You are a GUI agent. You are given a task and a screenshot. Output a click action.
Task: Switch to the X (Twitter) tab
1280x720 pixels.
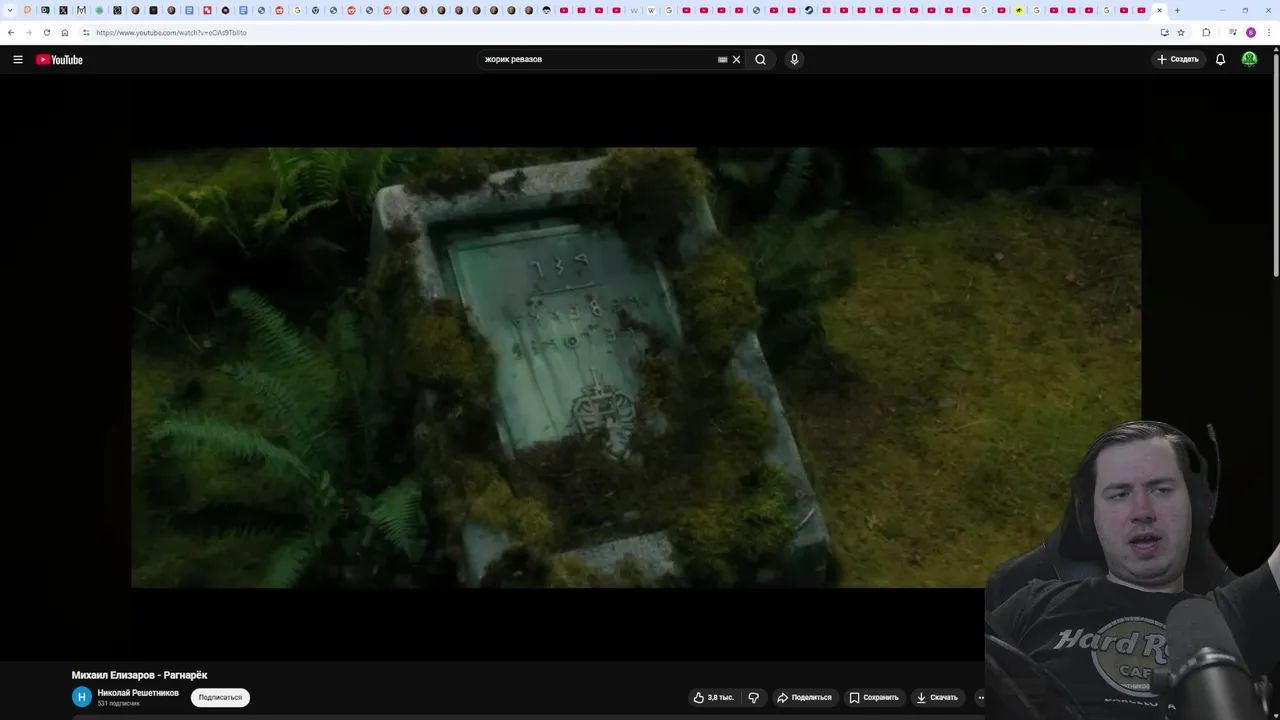63,10
